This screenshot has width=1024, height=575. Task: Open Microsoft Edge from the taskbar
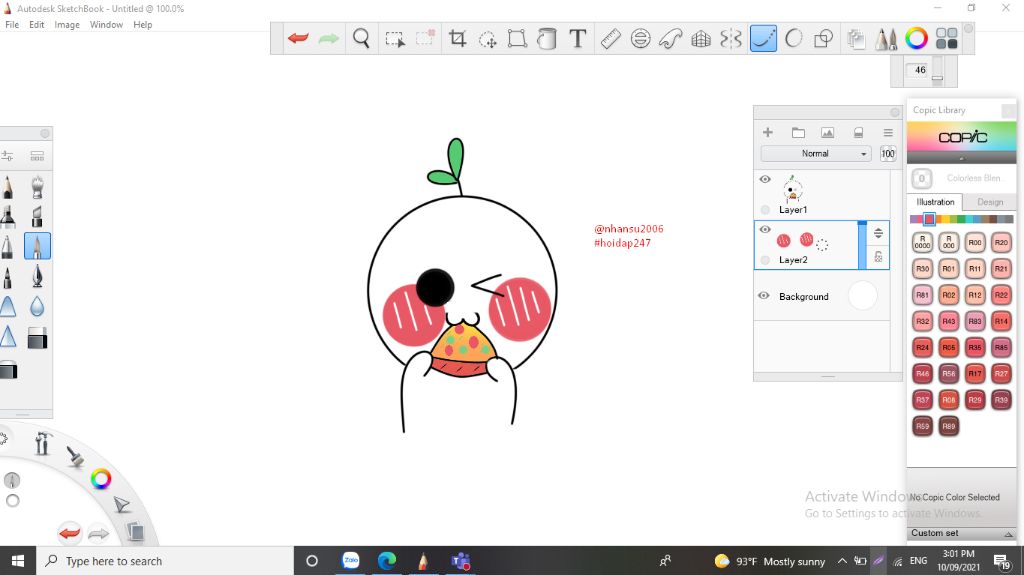coord(387,561)
